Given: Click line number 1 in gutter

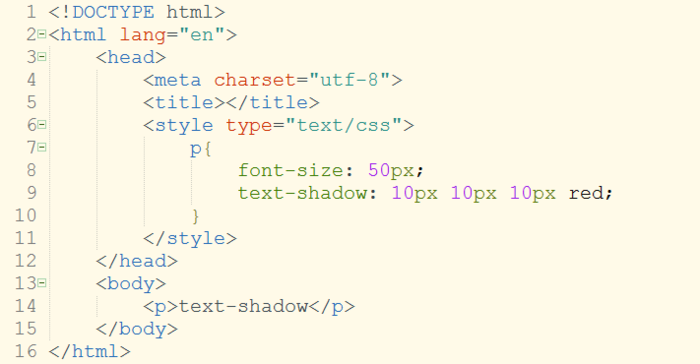Looking at the screenshot, I should pyautogui.click(x=31, y=12).
